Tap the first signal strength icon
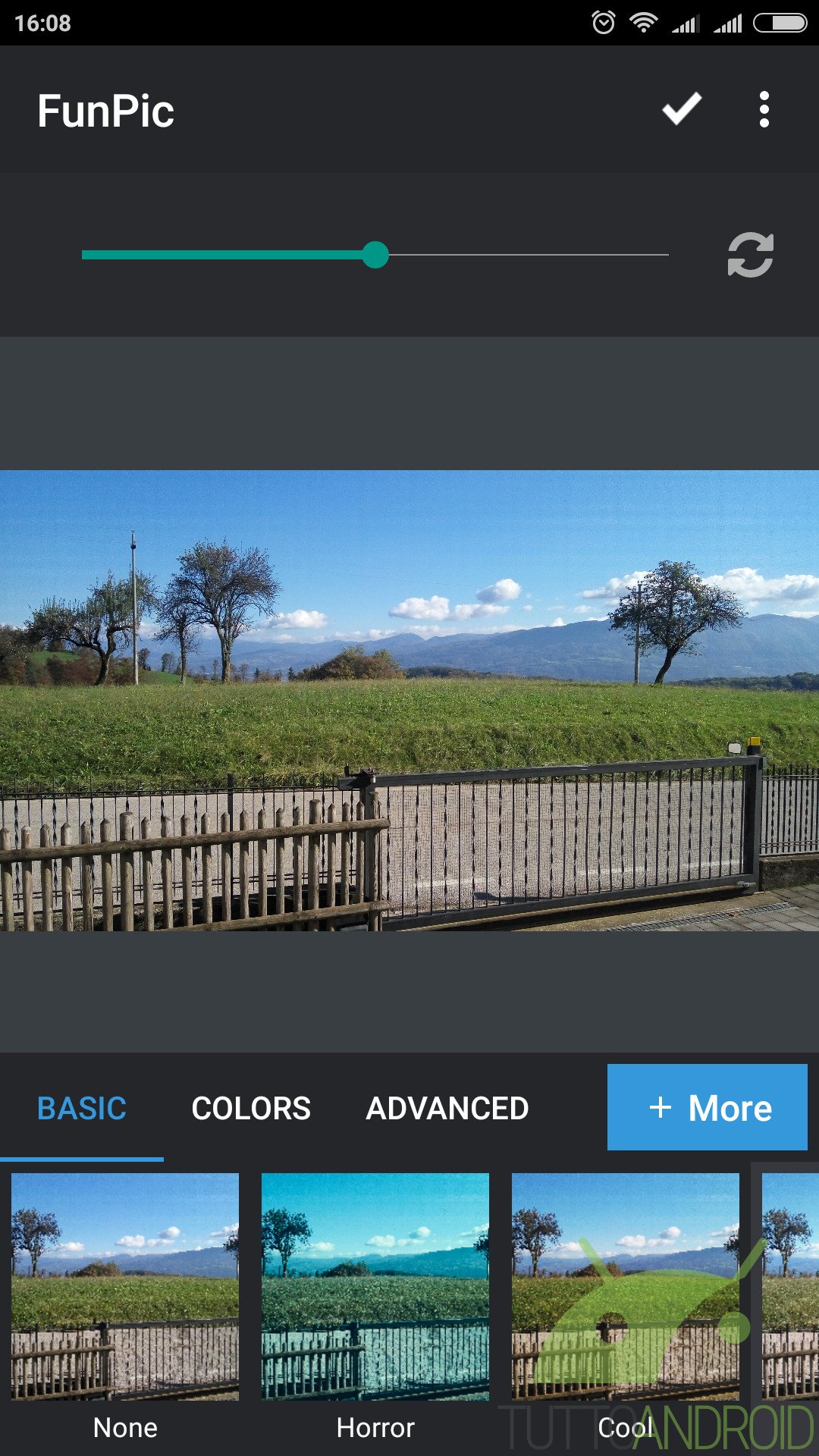The width and height of the screenshot is (819, 1456). [685, 24]
